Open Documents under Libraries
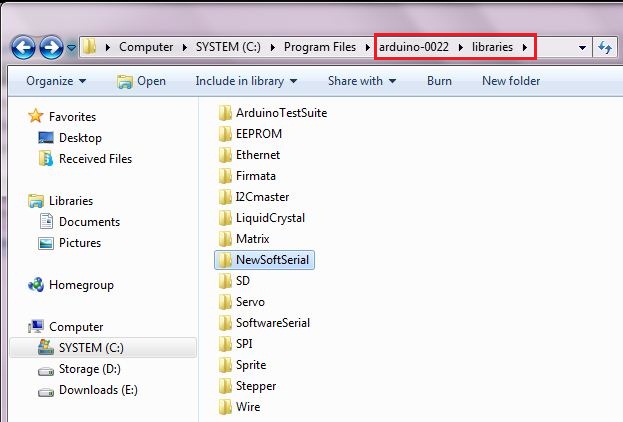This screenshot has height=422, width=623. pyautogui.click(x=89, y=222)
